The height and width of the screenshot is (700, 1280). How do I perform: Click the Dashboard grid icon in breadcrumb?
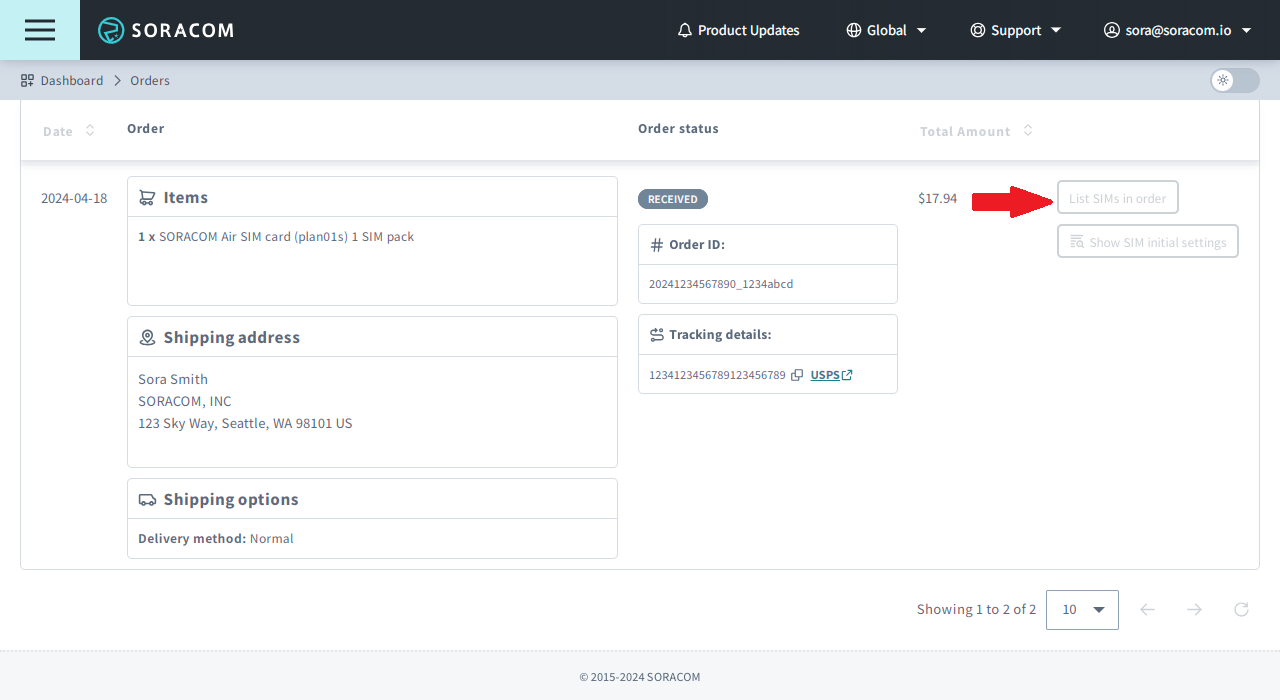pyautogui.click(x=28, y=80)
